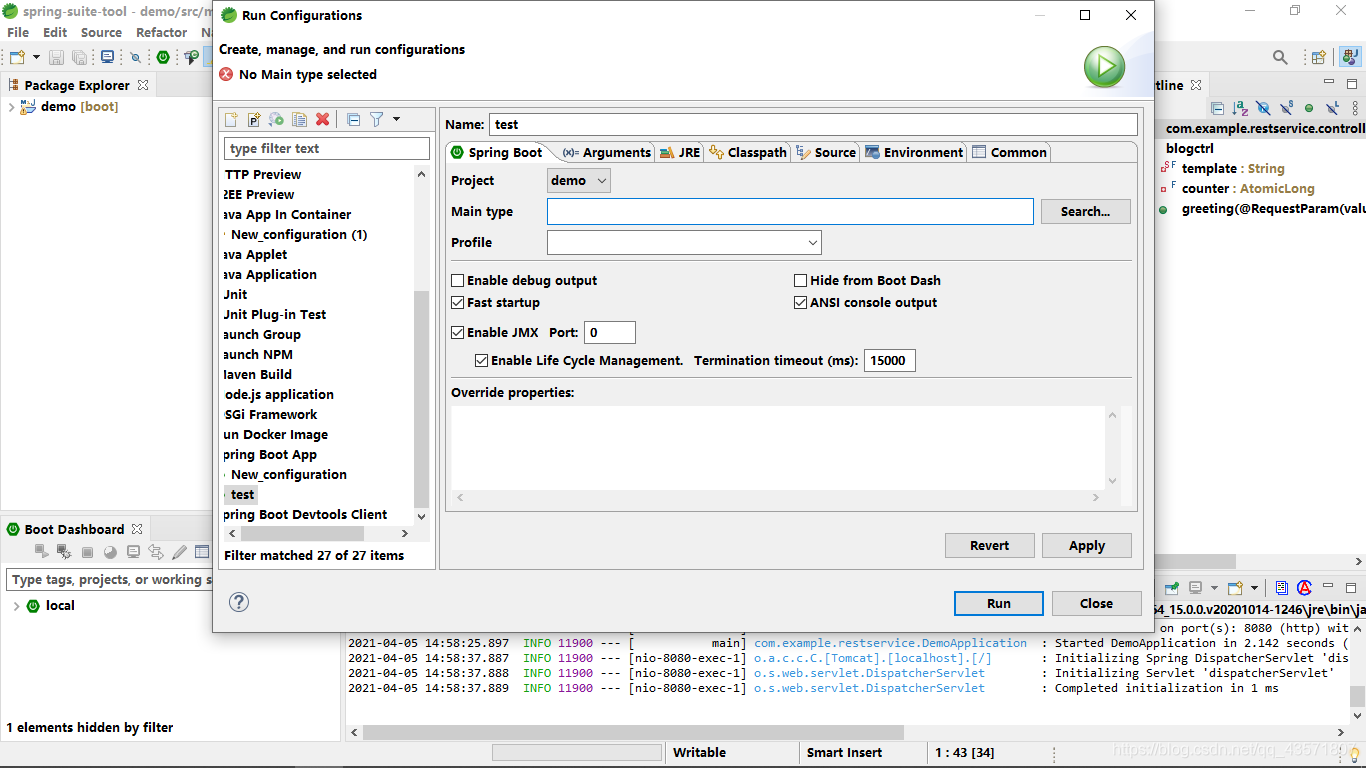Image resolution: width=1366 pixels, height=768 pixels.
Task: Click the type filter text box
Action: tap(327, 149)
